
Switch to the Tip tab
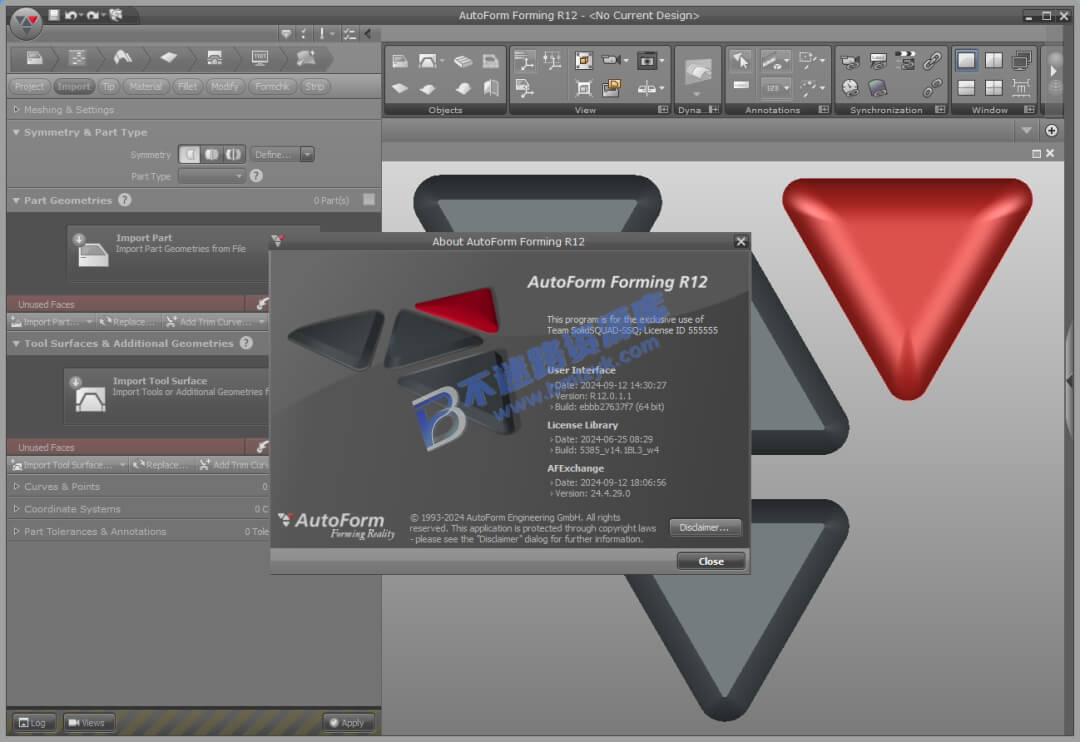pos(108,86)
